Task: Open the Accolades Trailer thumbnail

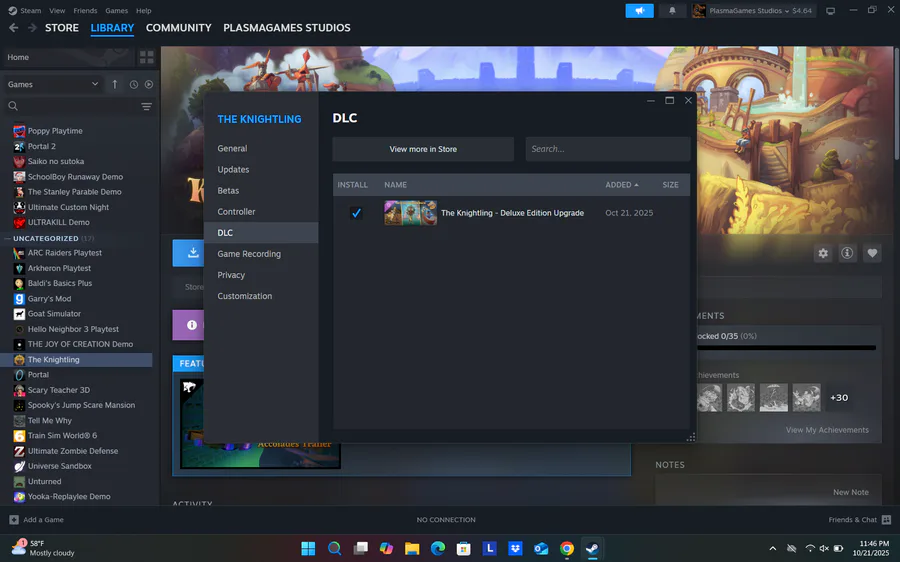Action: [261, 424]
